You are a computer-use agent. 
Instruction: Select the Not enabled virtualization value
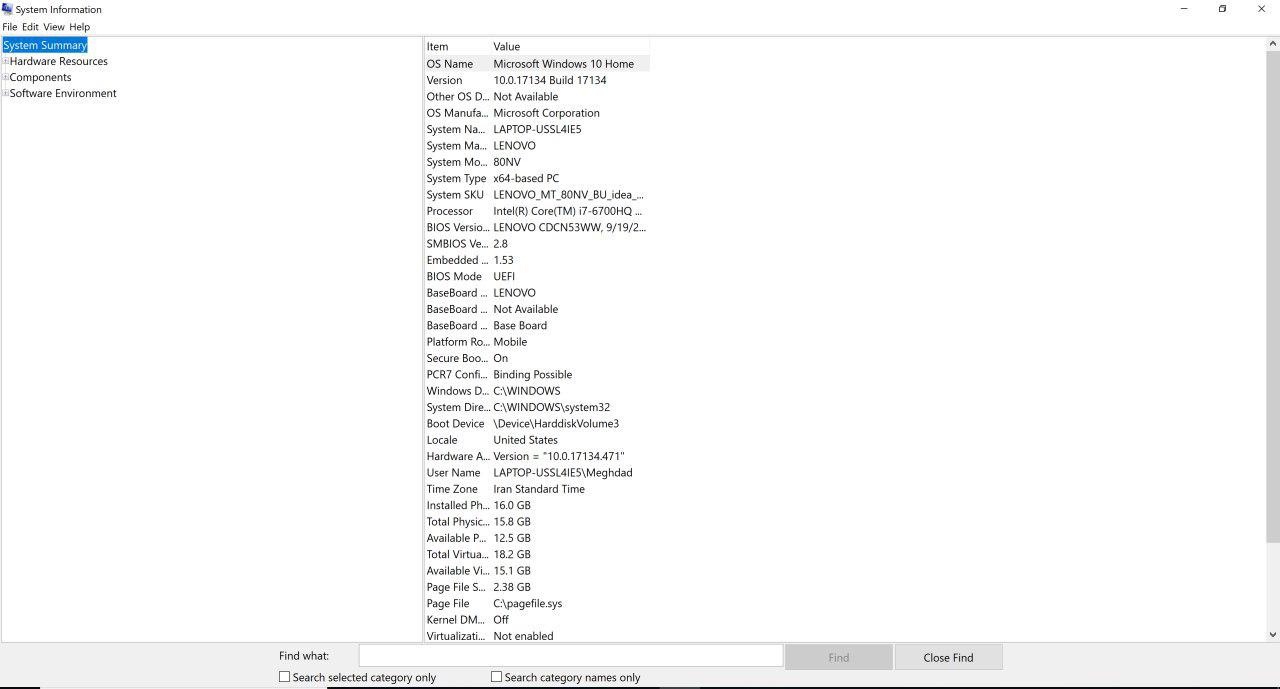[523, 635]
